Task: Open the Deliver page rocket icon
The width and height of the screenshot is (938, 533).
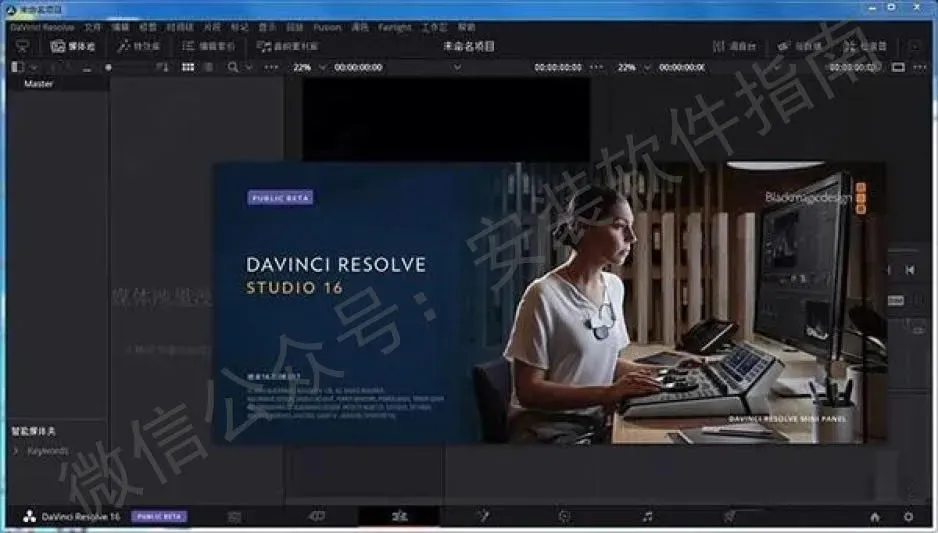Action: (729, 516)
